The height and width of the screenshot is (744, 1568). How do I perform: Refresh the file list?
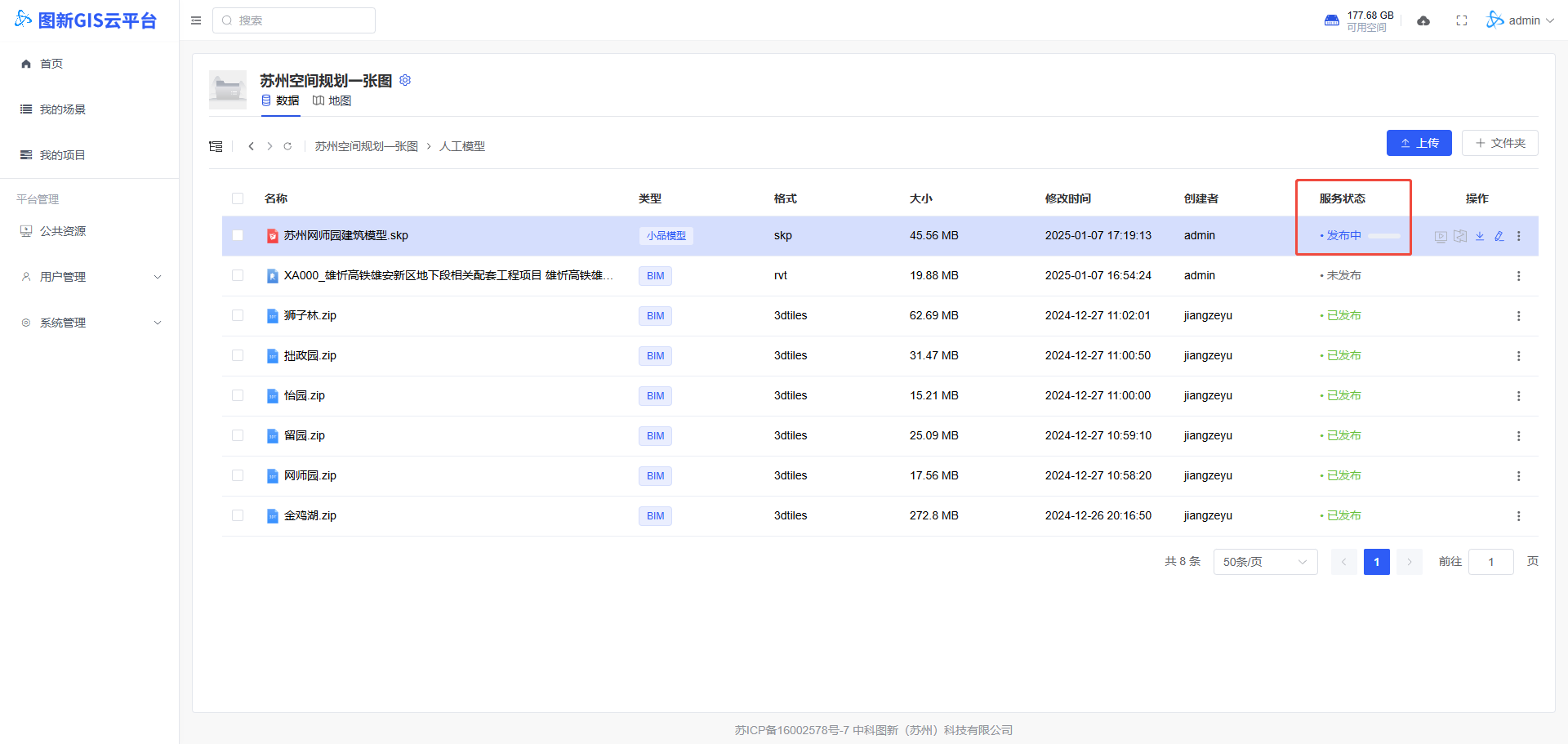(x=287, y=146)
